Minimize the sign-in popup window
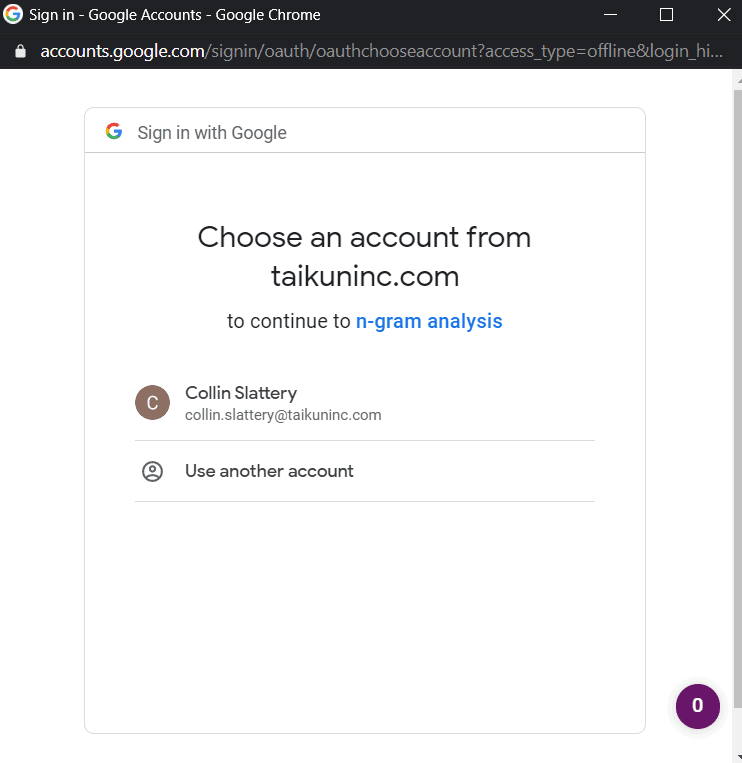Image resolution: width=742 pixels, height=763 pixels. click(610, 15)
